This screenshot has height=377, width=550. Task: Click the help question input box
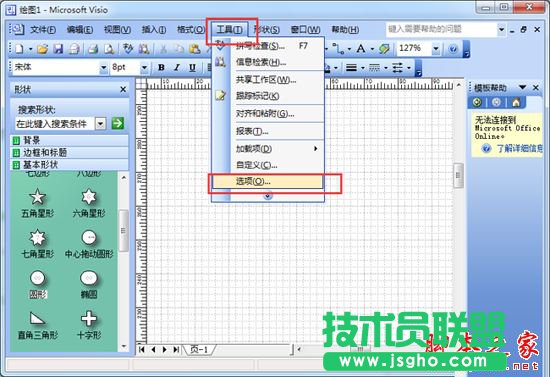pyautogui.click(x=442, y=29)
